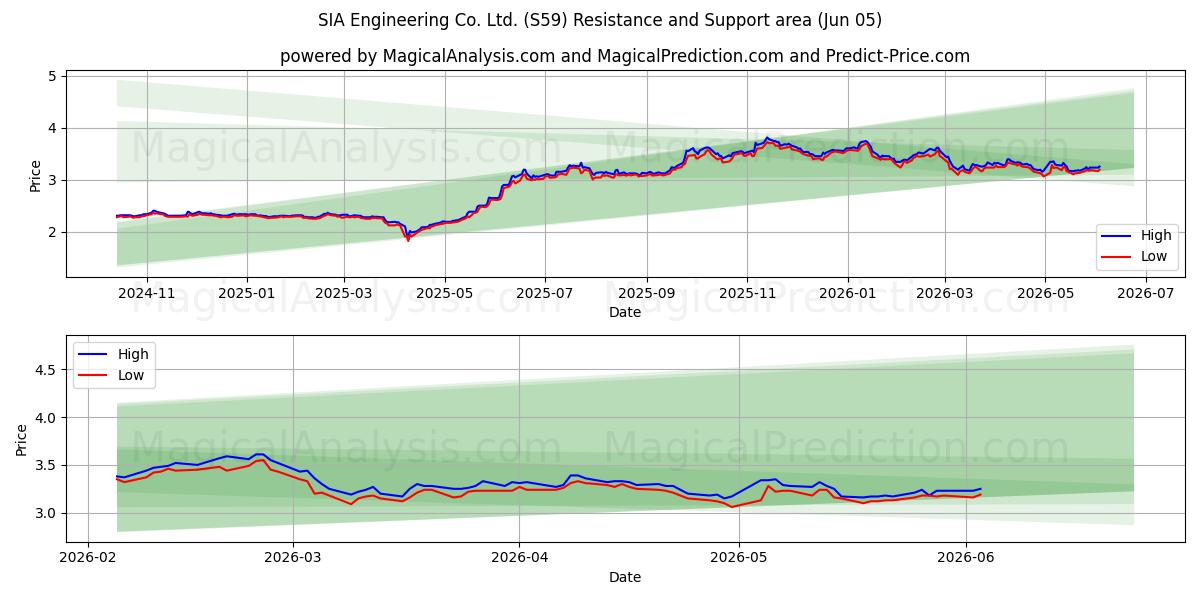Click the '2025-05' x-axis tick label
Viewport: 1200px width, 600px height.
coord(444,294)
